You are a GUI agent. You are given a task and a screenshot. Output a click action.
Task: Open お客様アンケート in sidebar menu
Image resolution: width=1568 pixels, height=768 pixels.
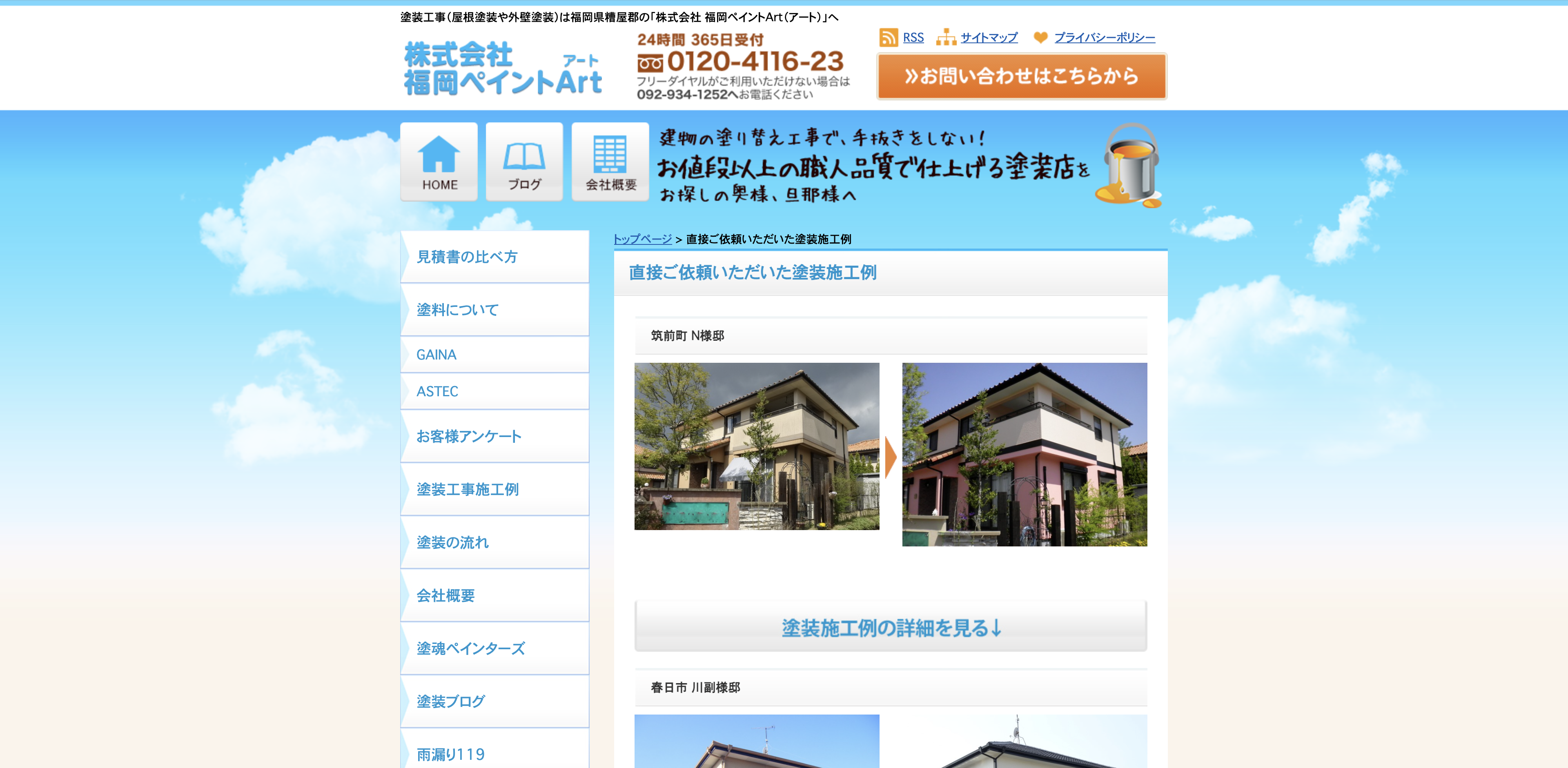[495, 436]
